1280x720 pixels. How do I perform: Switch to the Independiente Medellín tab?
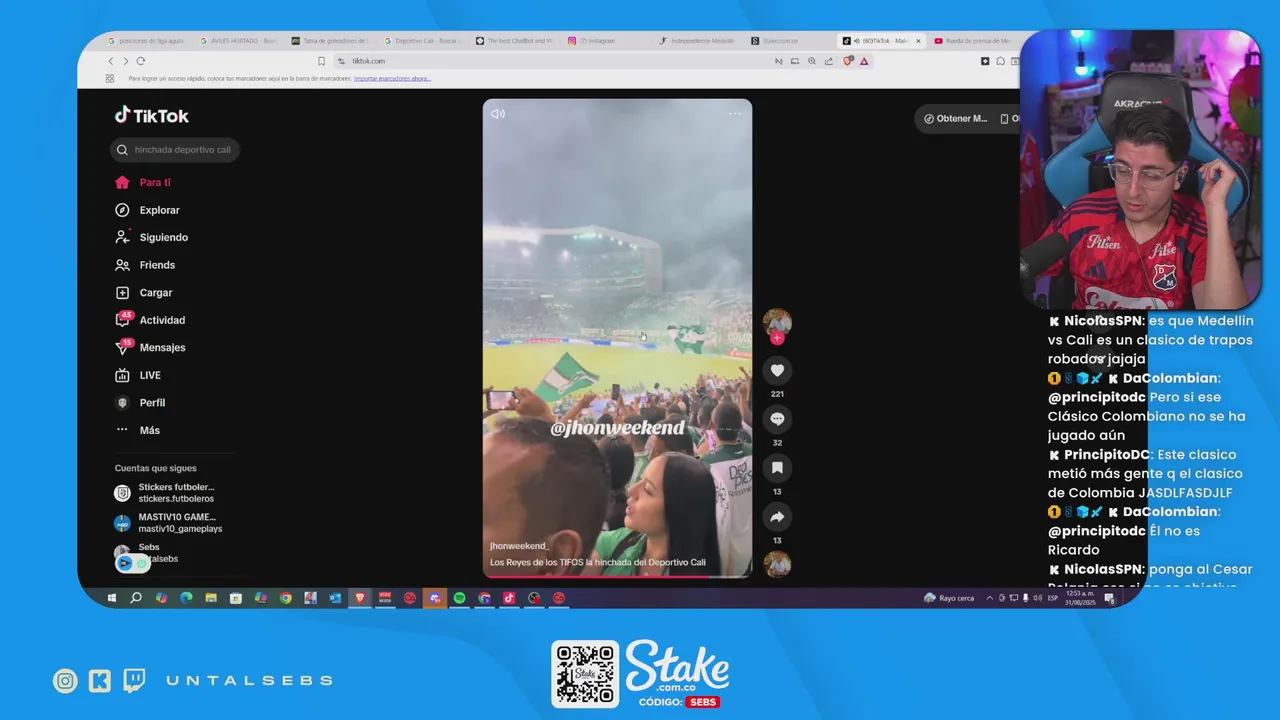click(x=695, y=41)
